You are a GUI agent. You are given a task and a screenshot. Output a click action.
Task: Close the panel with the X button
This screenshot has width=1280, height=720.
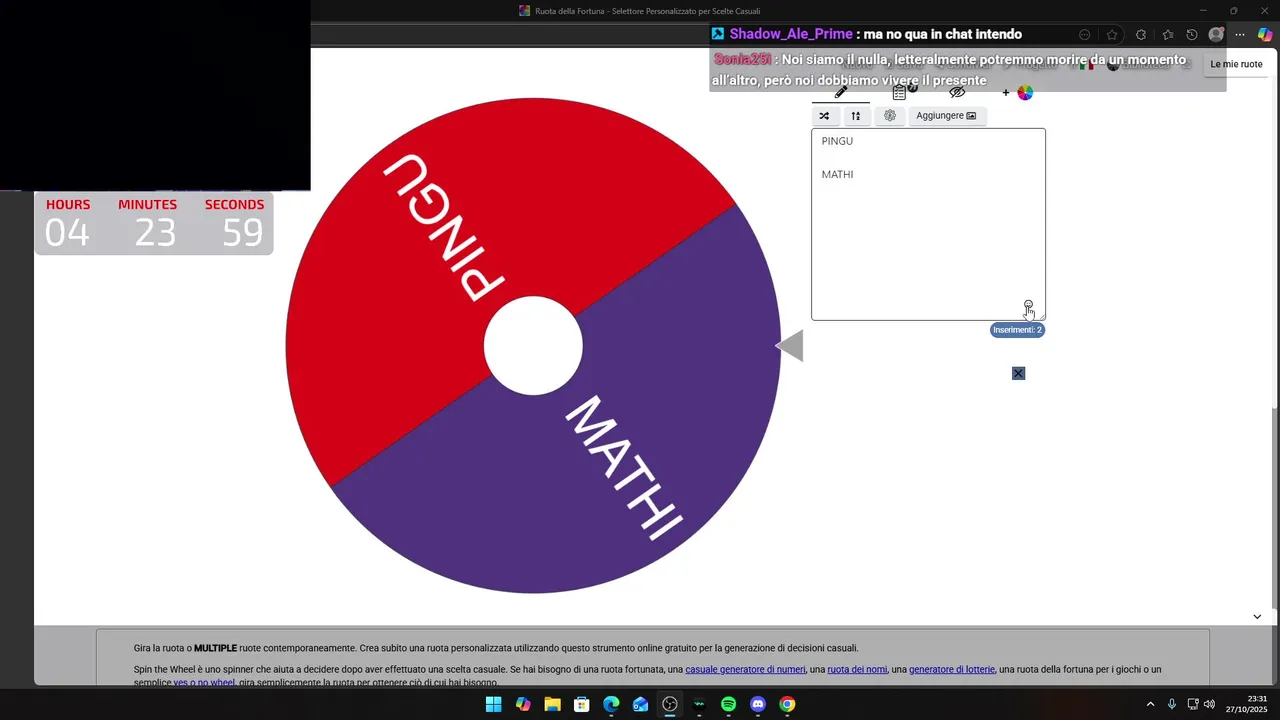pyautogui.click(x=1018, y=373)
